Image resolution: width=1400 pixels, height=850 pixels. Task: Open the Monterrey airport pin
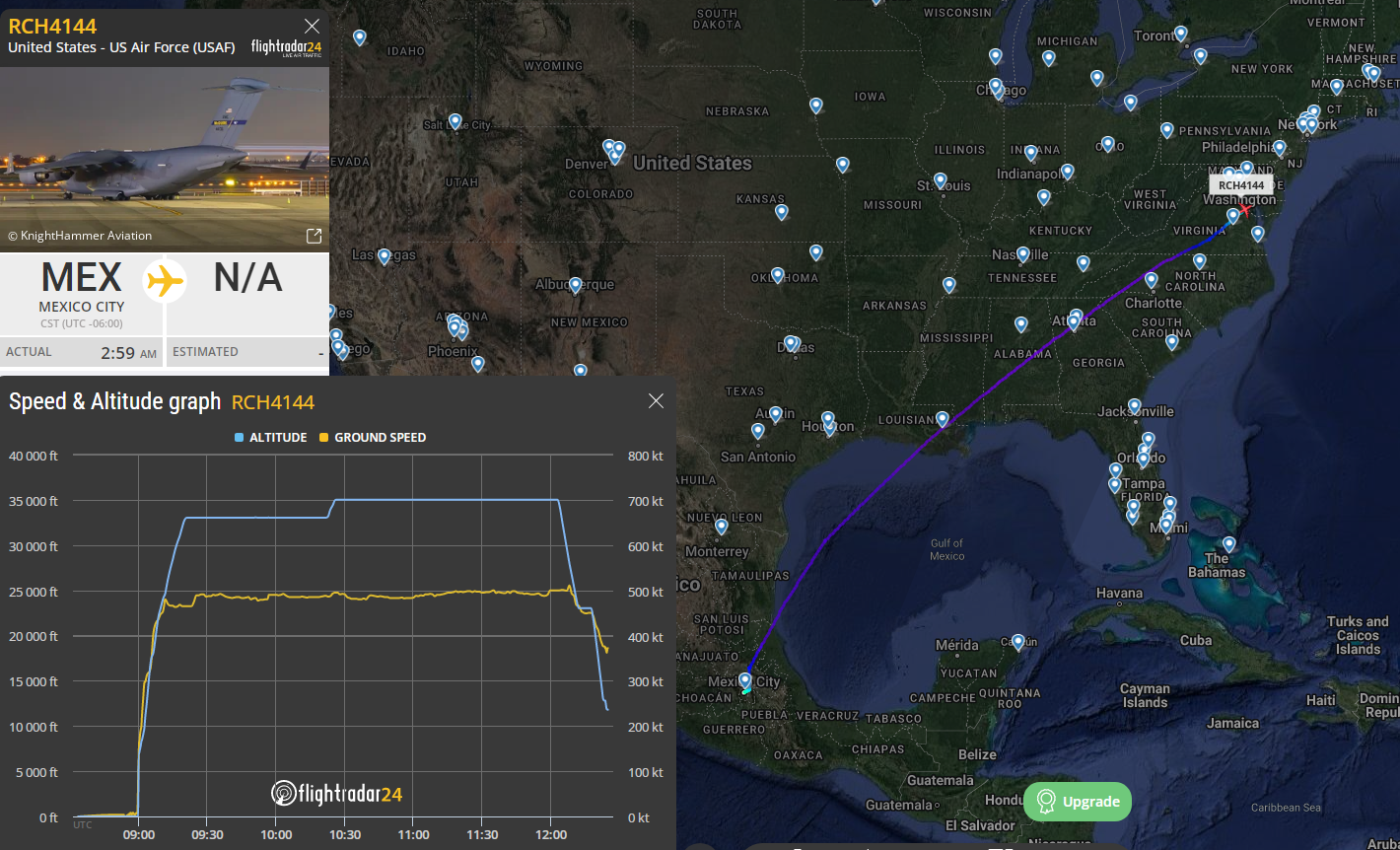coord(722,527)
